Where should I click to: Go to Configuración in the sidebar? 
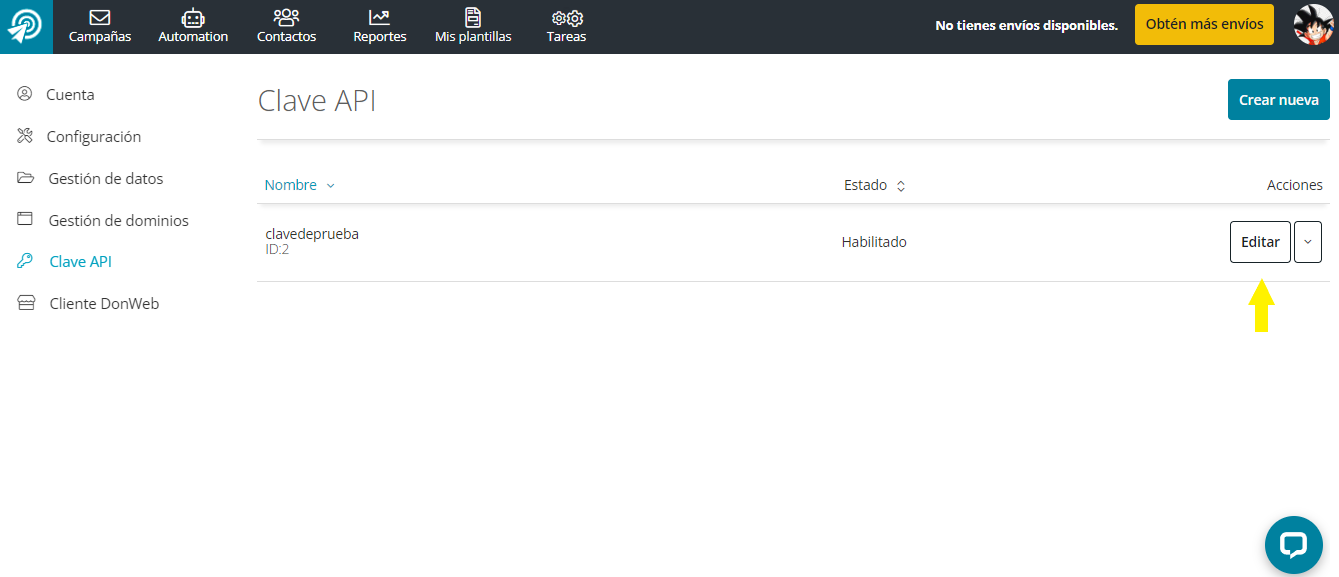pos(94,136)
